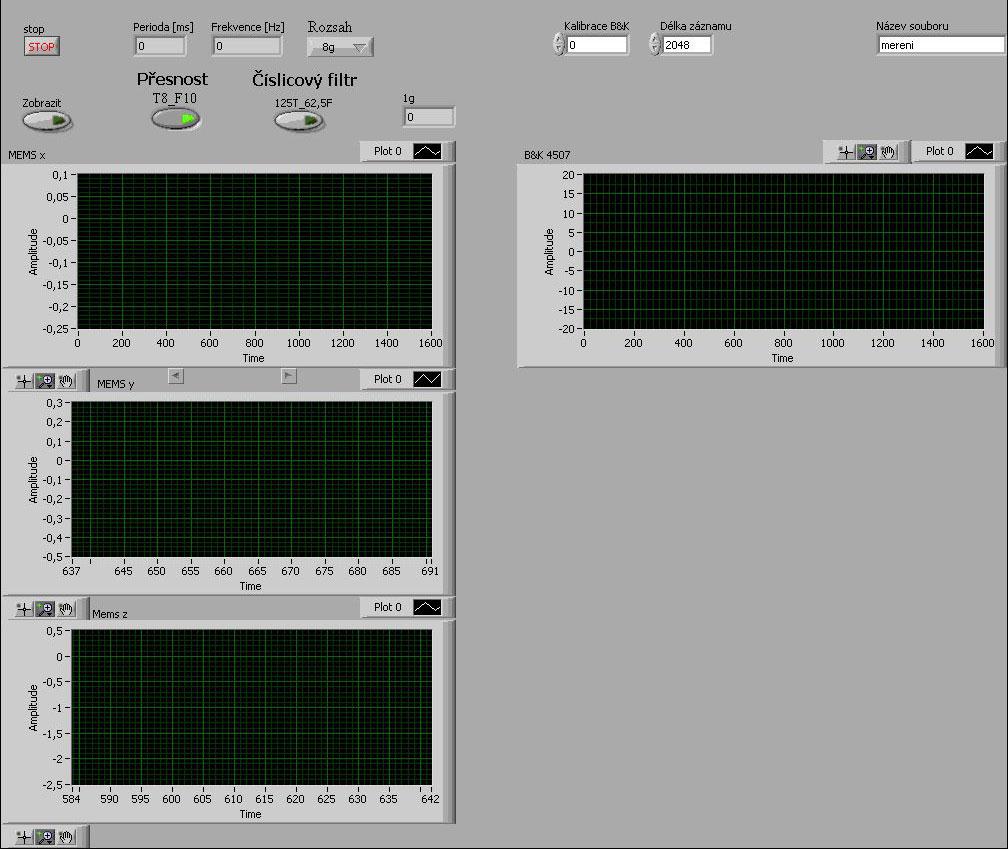
Task: Click the 20 y-axis maximum of B&K 4507 graph
Action: click(x=568, y=175)
